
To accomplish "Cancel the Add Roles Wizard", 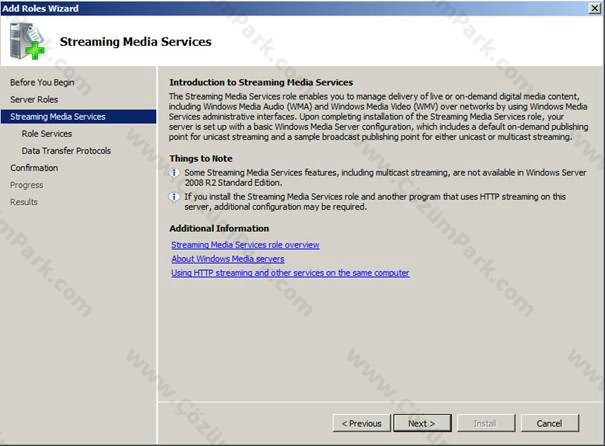I will tap(549, 423).
